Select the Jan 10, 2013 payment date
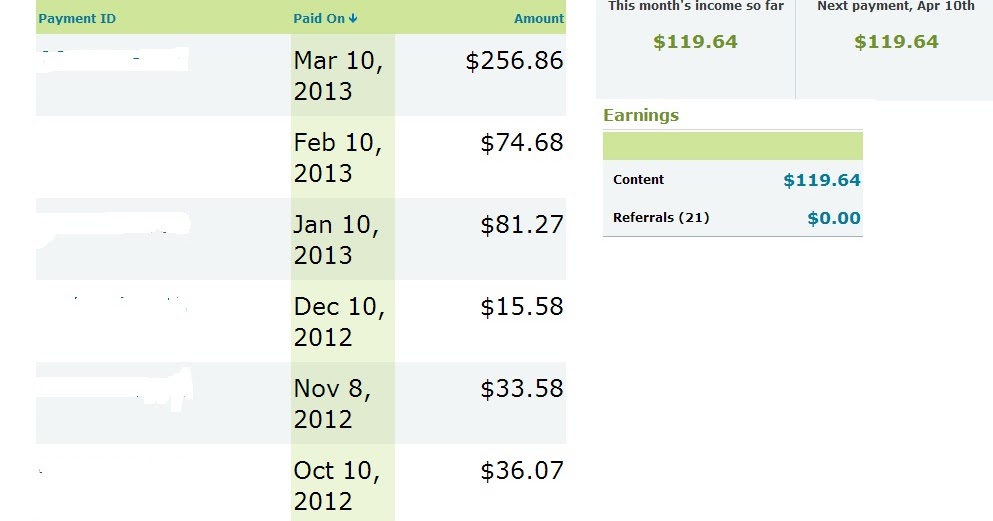993x521 pixels. (x=337, y=239)
